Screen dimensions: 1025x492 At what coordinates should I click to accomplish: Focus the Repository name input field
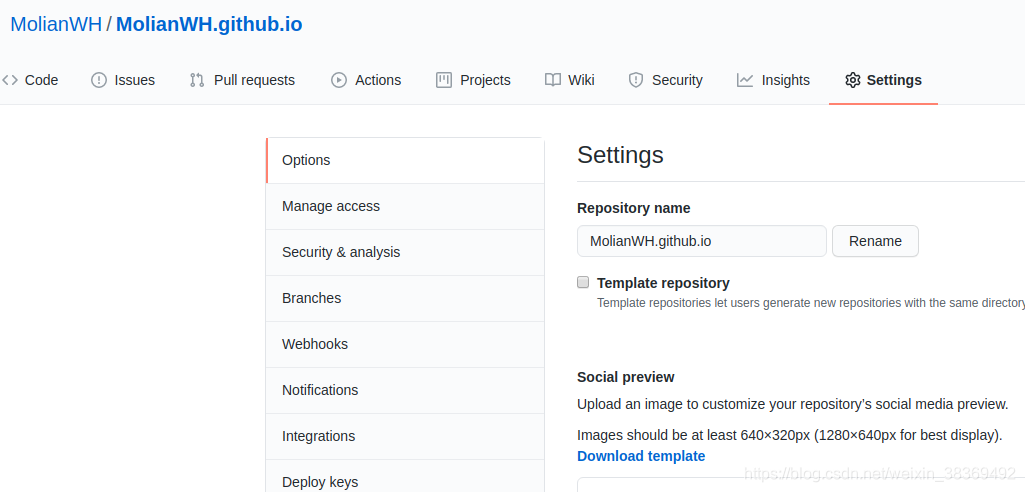702,241
